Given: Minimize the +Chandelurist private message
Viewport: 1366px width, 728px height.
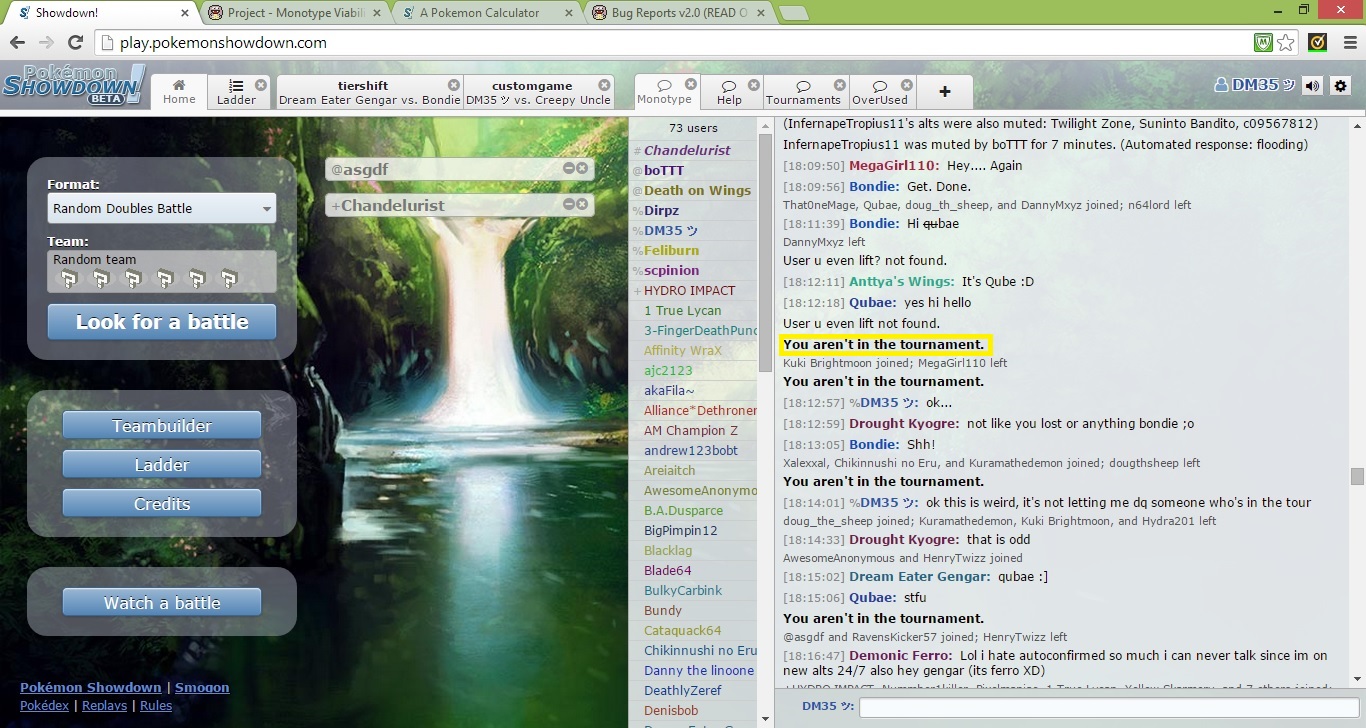Looking at the screenshot, I should (x=568, y=204).
